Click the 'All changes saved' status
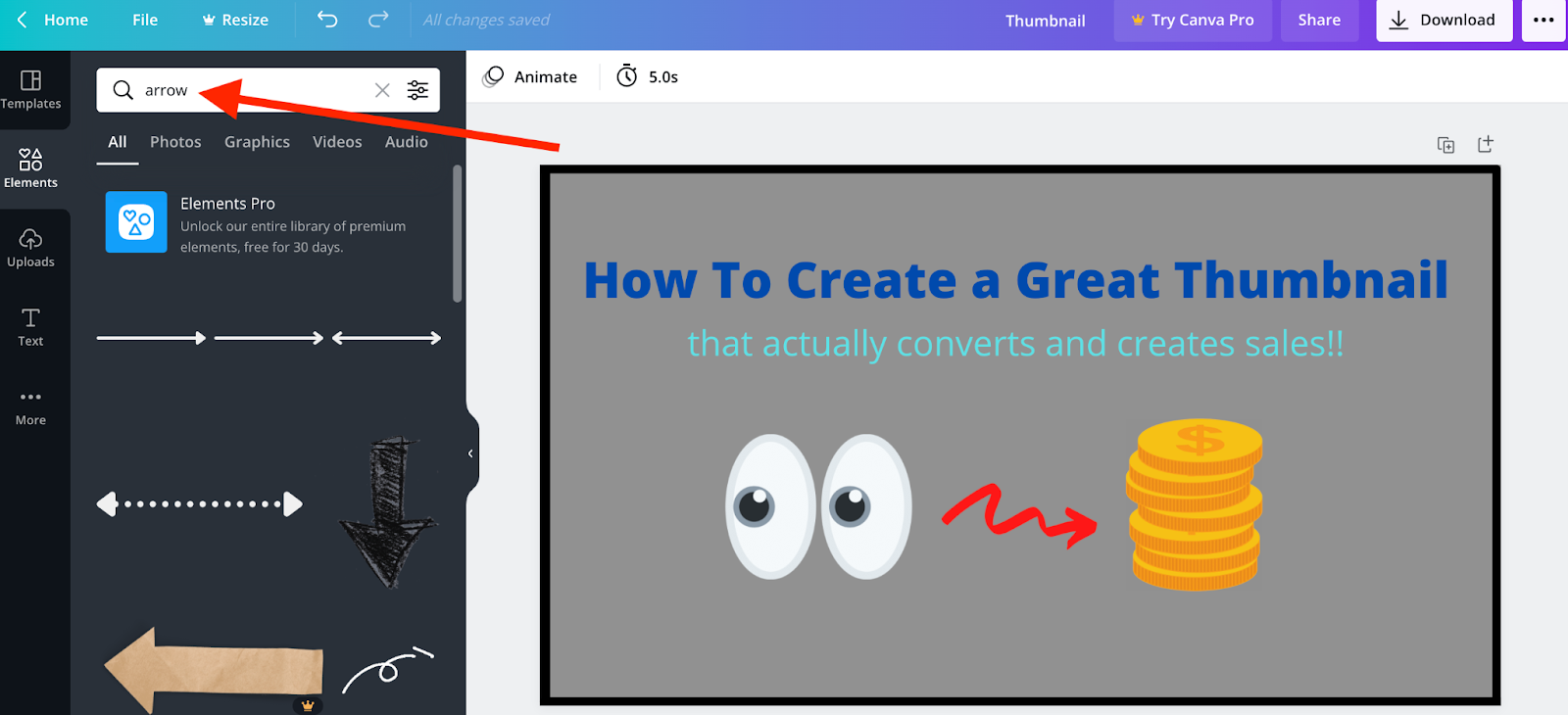This screenshot has height=715, width=1568. coord(486,20)
